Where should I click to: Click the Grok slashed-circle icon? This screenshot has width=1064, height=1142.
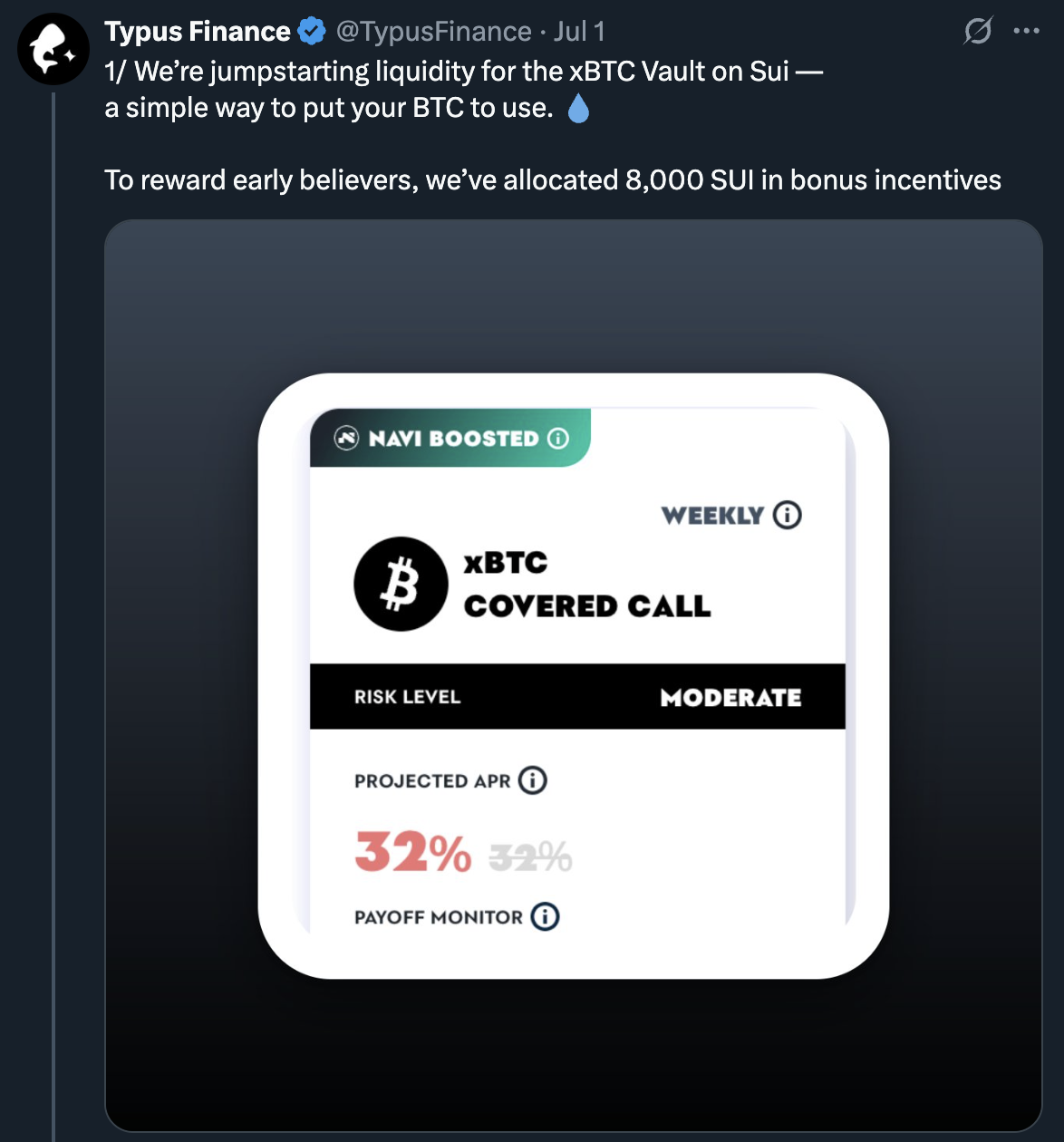[978, 31]
